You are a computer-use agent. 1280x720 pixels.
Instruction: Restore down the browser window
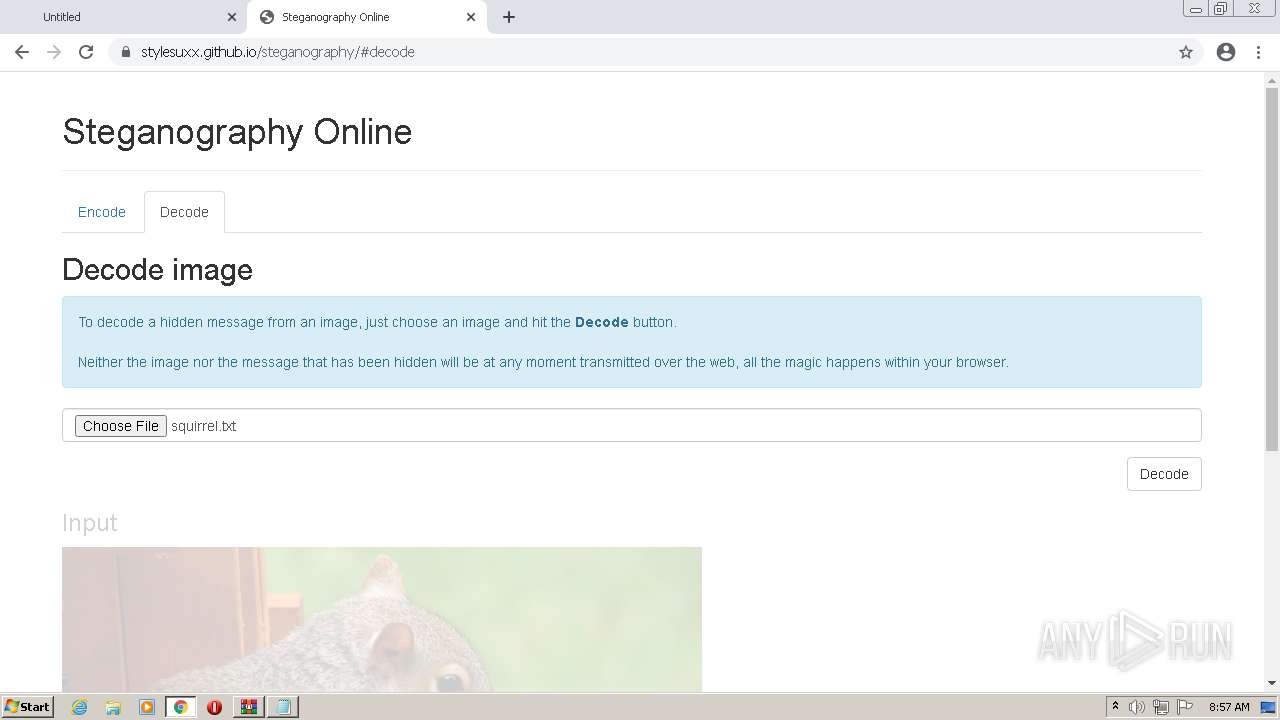click(1220, 8)
